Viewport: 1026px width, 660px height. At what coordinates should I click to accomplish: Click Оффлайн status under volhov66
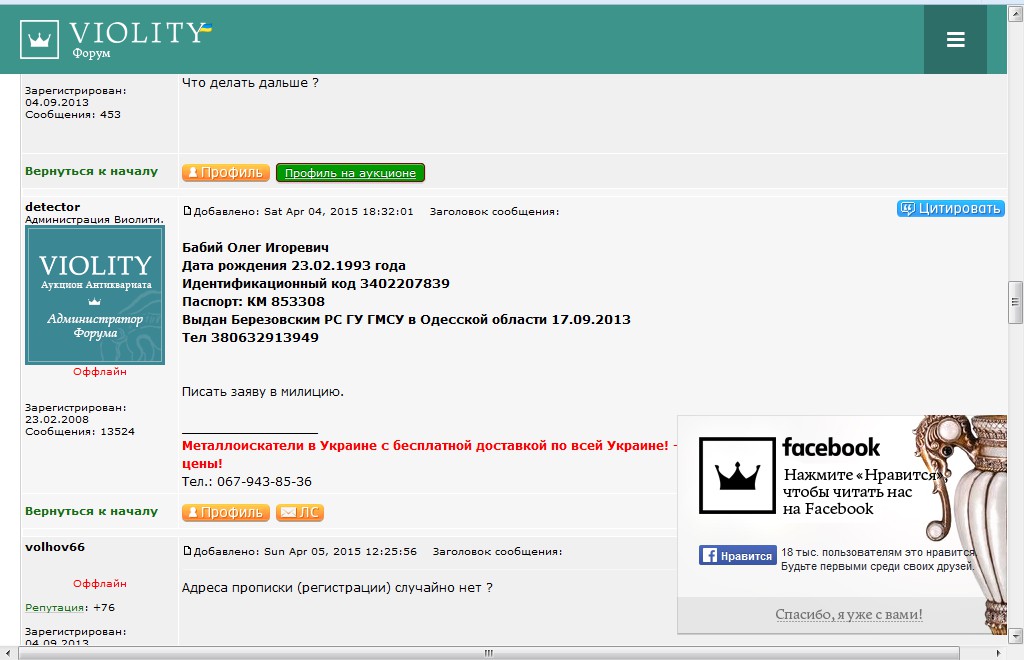pos(99,583)
